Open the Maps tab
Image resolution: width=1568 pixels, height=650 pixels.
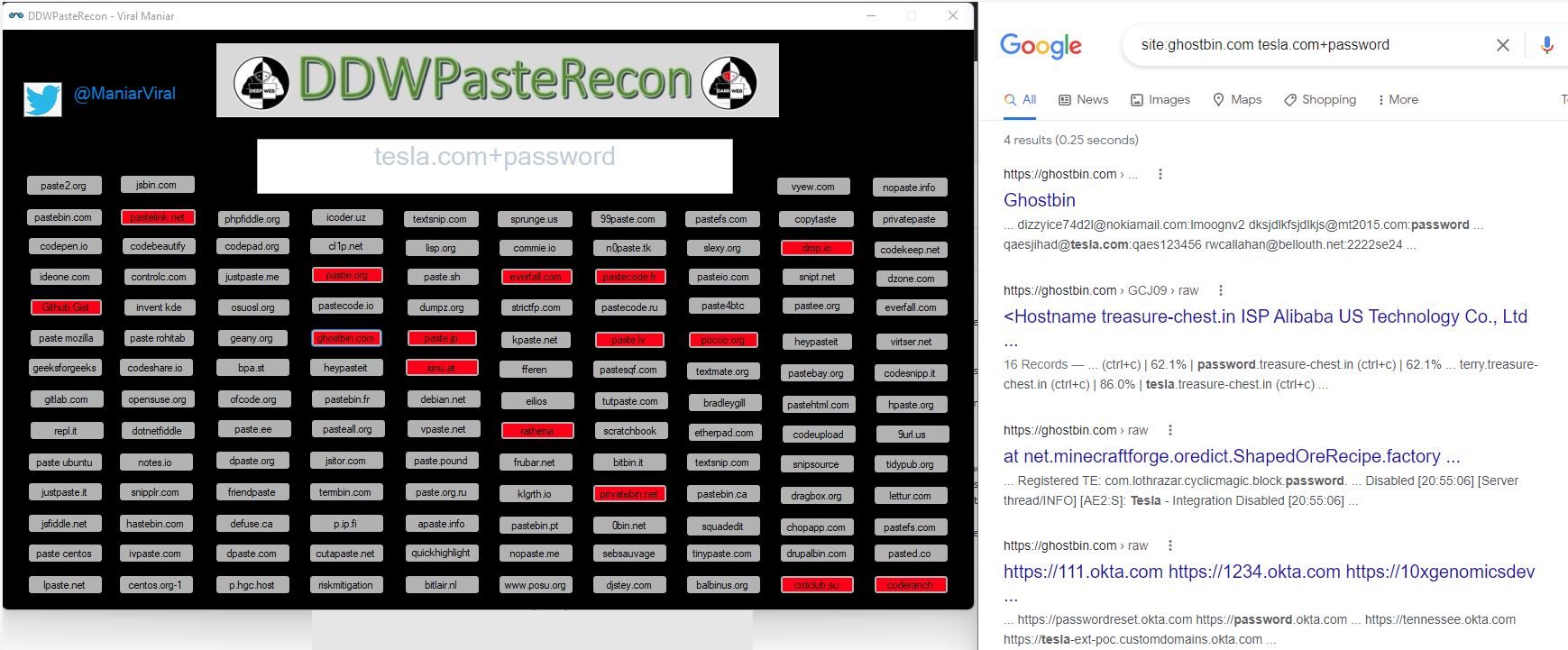(x=1237, y=100)
